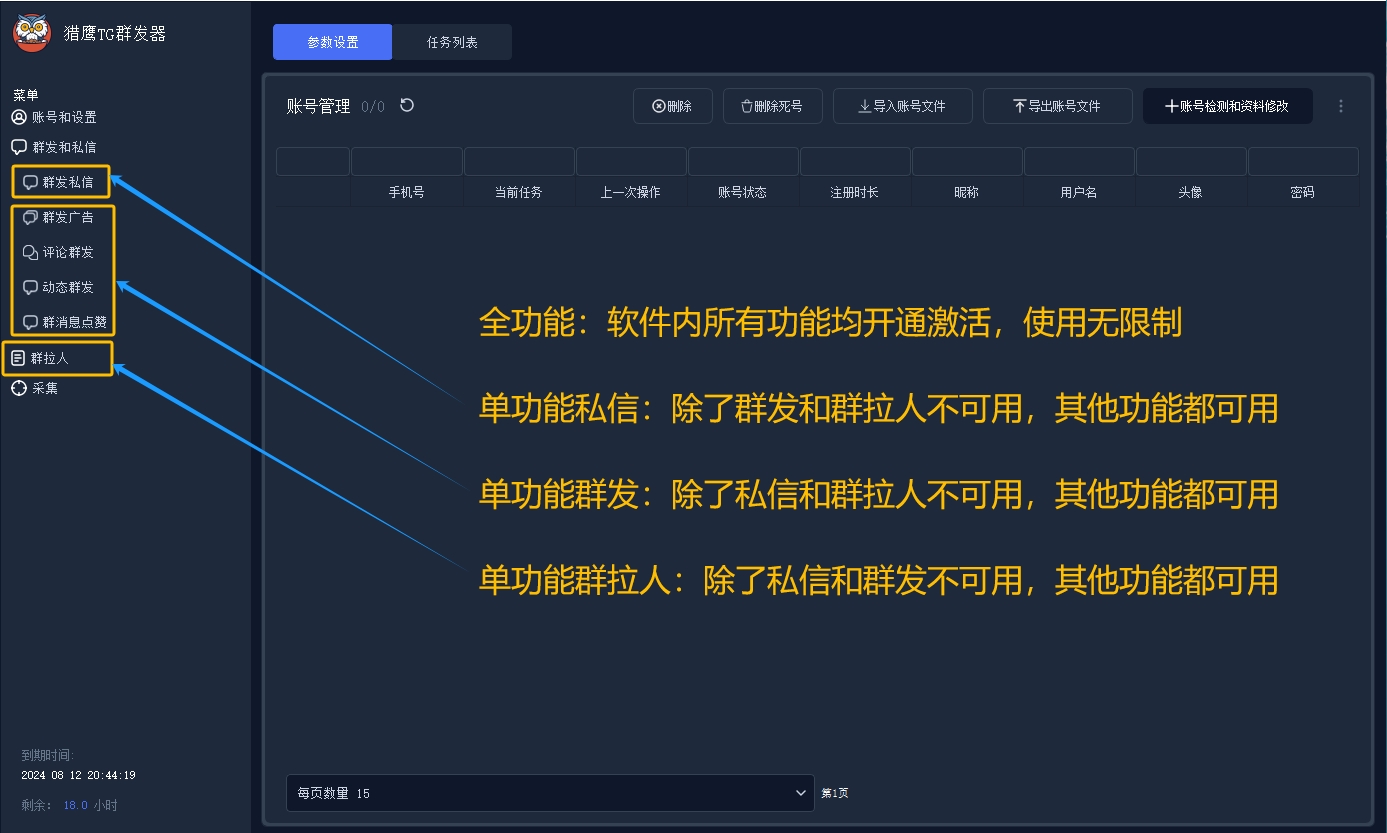Click the owl logo of 猎鹰TG群发器
This screenshot has height=833, width=1387.
tap(32, 33)
